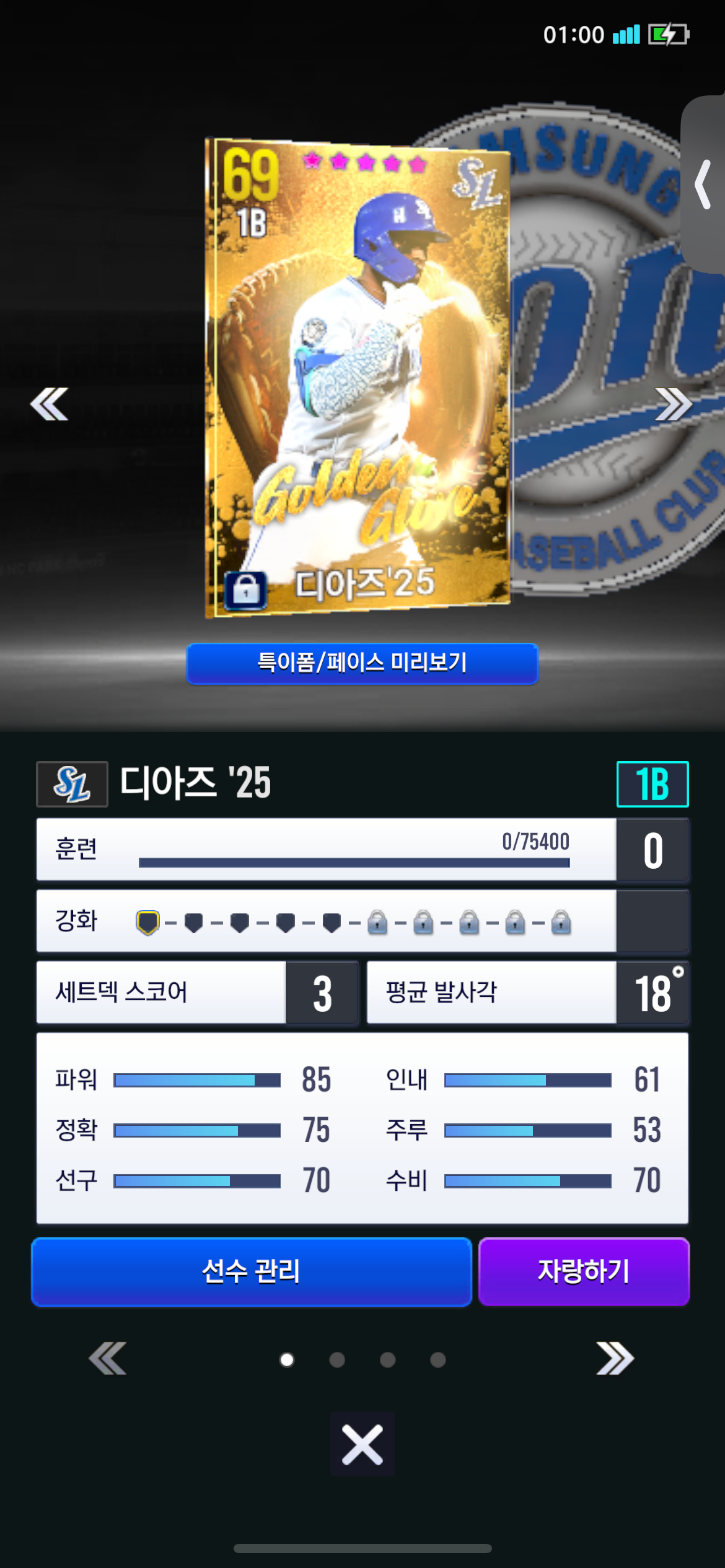Expand the side panel chevron handle

point(703,184)
